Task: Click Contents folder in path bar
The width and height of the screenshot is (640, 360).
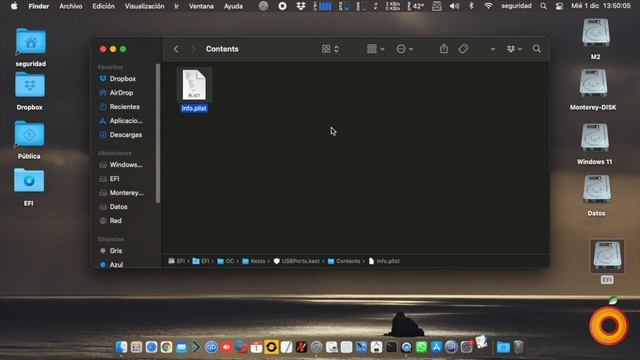Action: [344, 261]
